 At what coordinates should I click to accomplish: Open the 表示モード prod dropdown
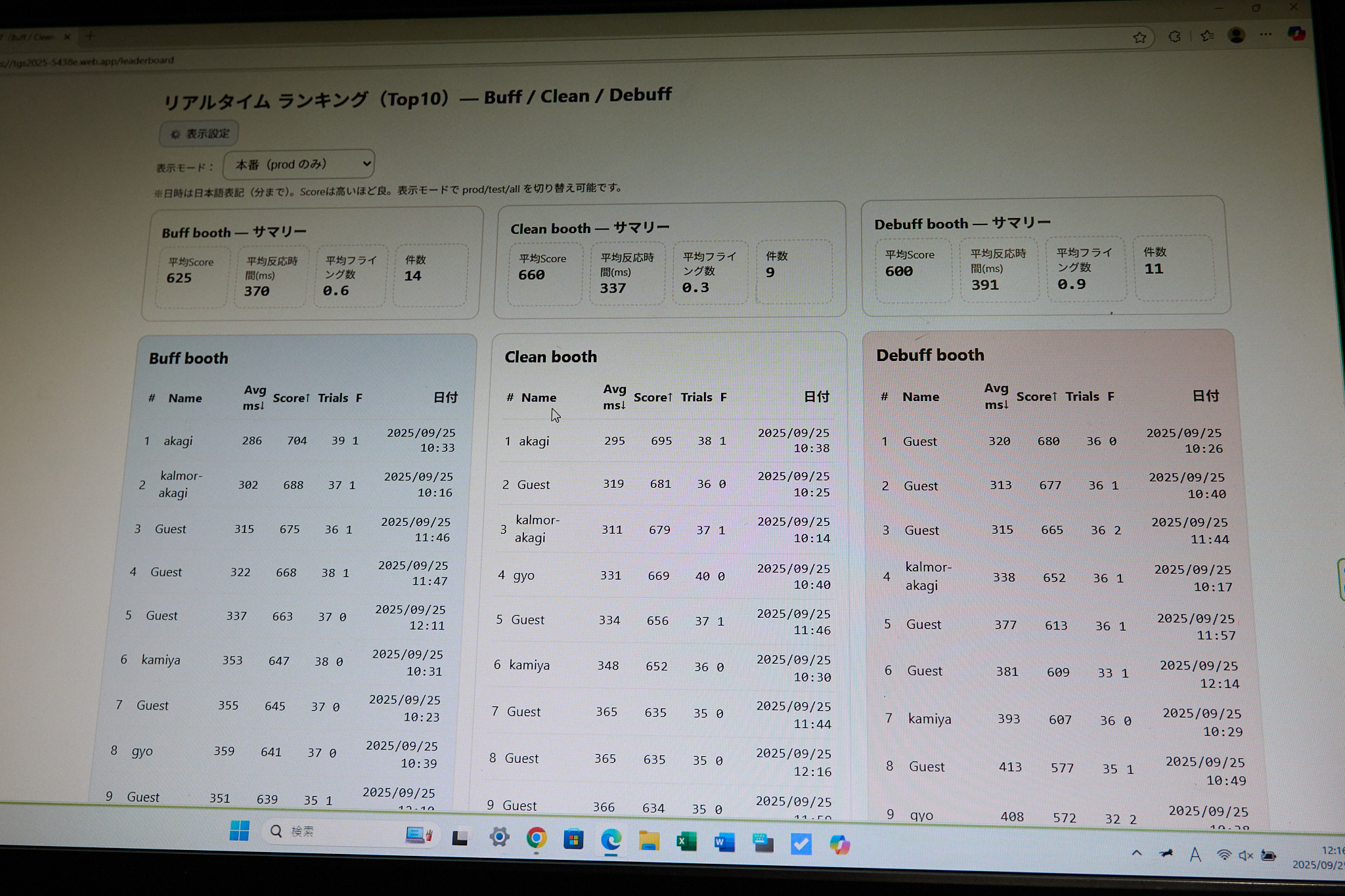click(x=299, y=164)
